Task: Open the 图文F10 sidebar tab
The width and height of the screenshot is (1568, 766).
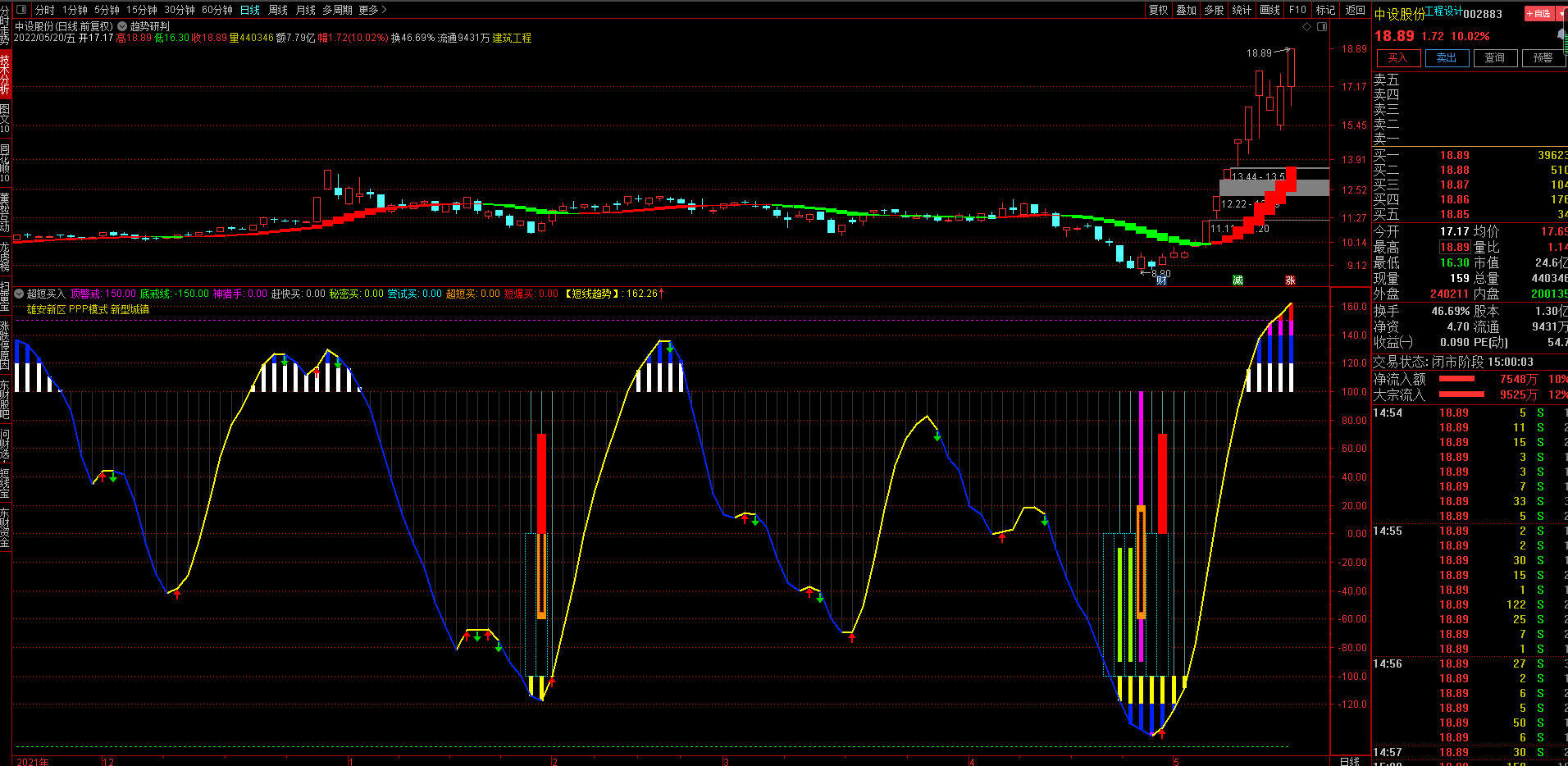Action: [5, 119]
